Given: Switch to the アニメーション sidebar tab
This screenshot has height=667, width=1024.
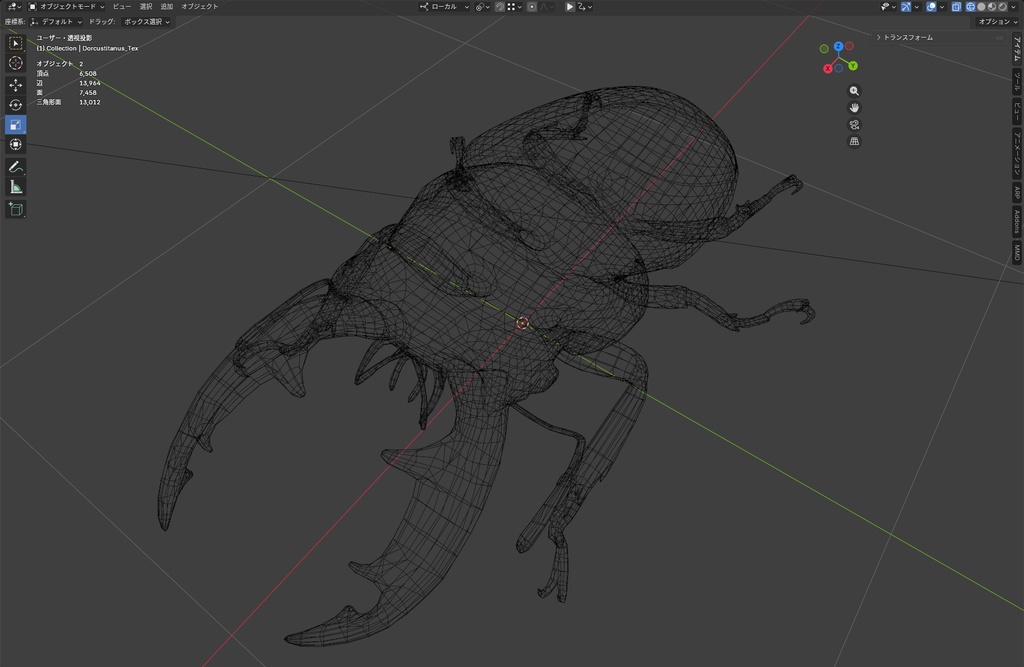Looking at the screenshot, I should (x=1017, y=152).
